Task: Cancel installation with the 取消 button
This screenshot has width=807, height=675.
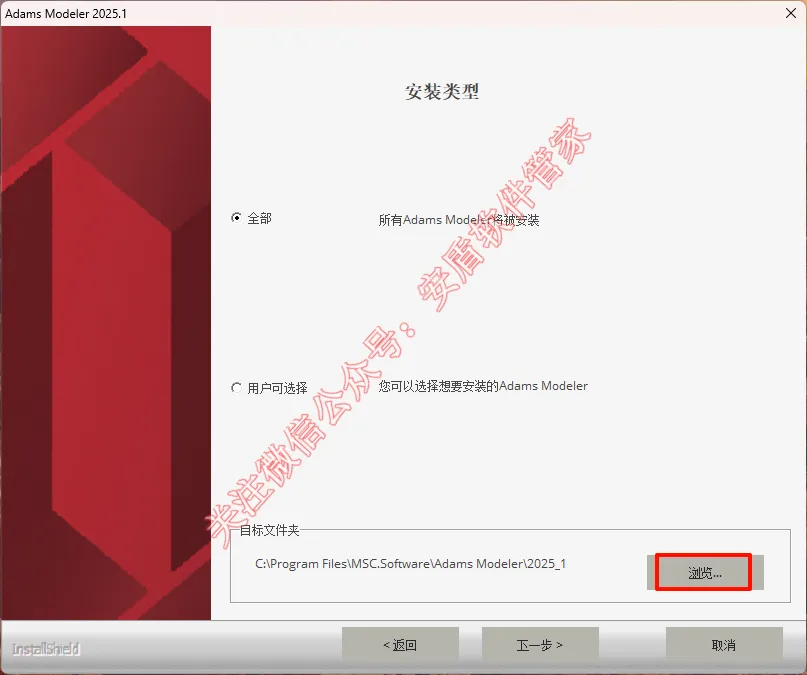Action: coord(724,644)
